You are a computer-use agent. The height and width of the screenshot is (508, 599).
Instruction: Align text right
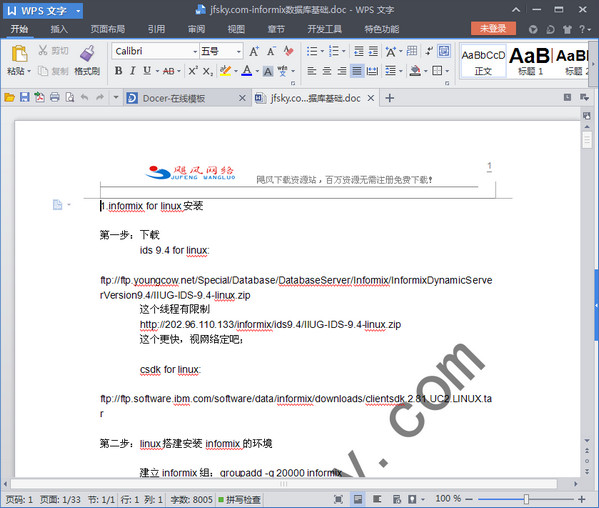coord(342,71)
